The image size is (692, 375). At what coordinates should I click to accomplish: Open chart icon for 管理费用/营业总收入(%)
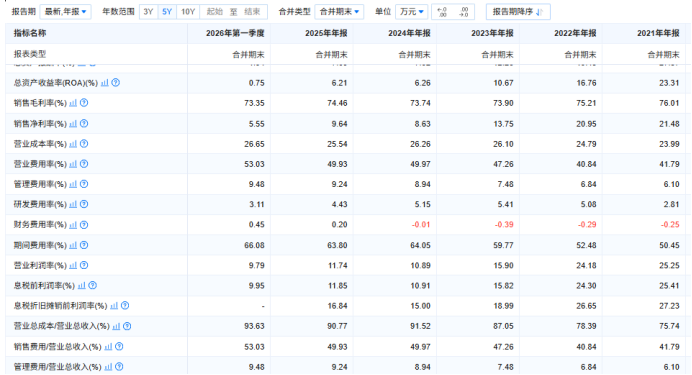coord(108,367)
